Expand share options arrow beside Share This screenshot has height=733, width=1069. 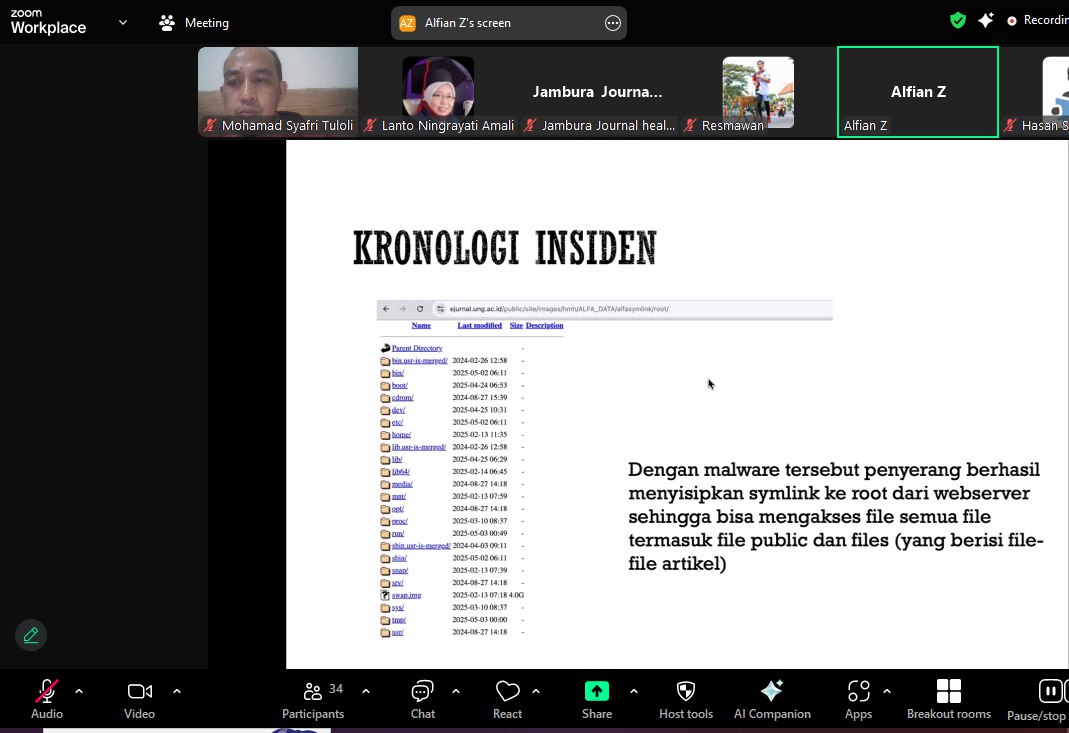pyautogui.click(x=633, y=691)
